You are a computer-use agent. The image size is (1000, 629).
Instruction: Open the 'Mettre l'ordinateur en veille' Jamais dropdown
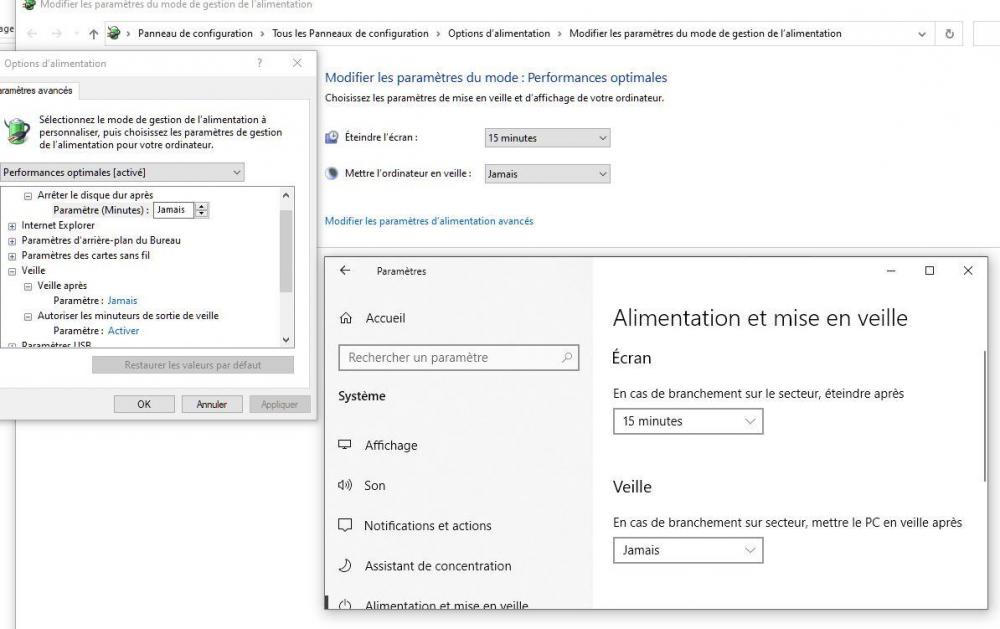[x=547, y=174]
